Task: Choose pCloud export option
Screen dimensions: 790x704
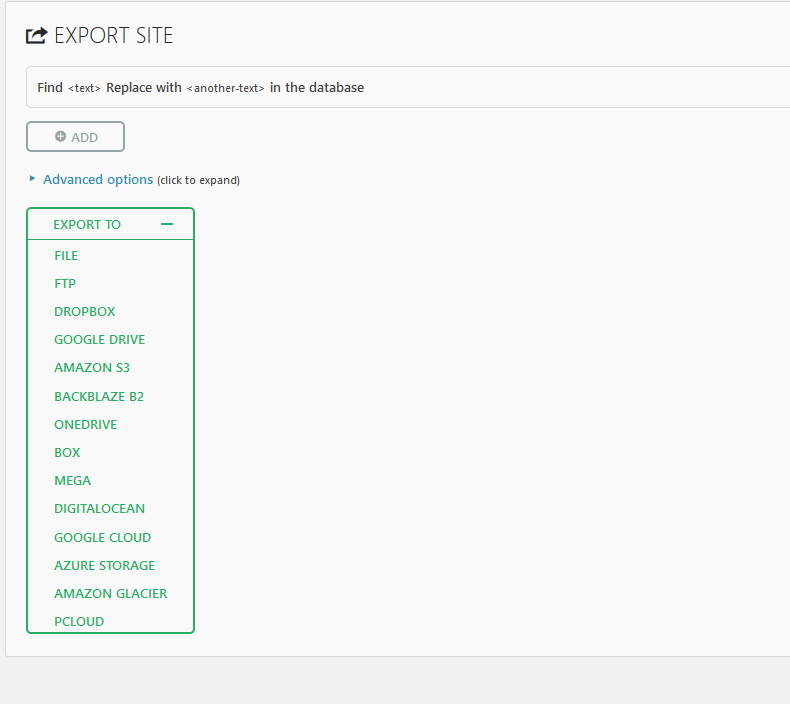Action: point(79,622)
